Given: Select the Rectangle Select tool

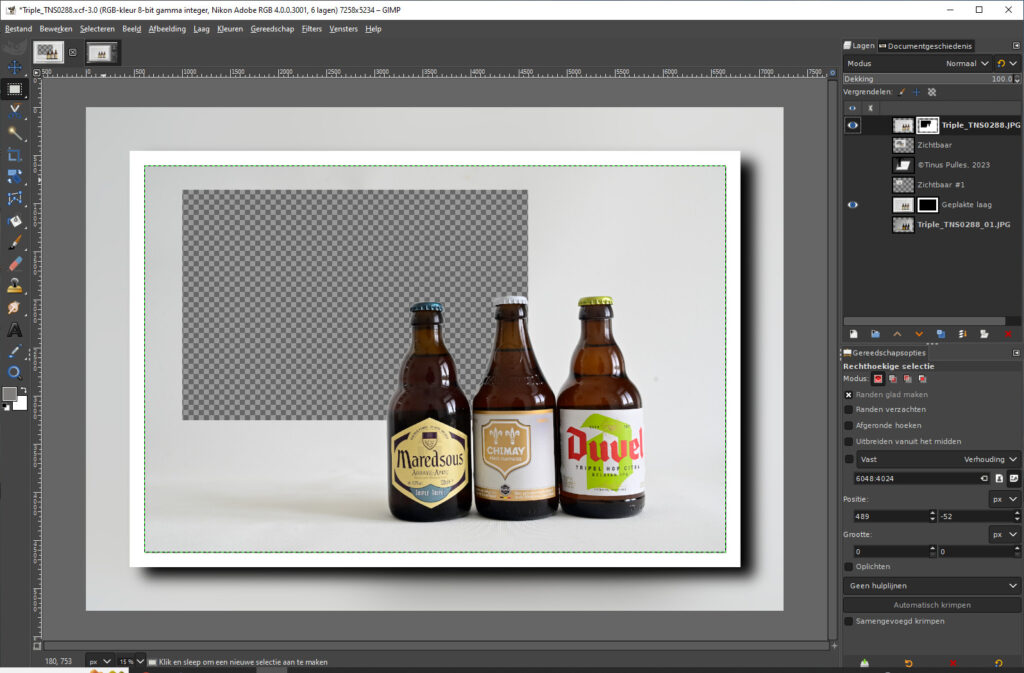Looking at the screenshot, I should click(x=14, y=89).
